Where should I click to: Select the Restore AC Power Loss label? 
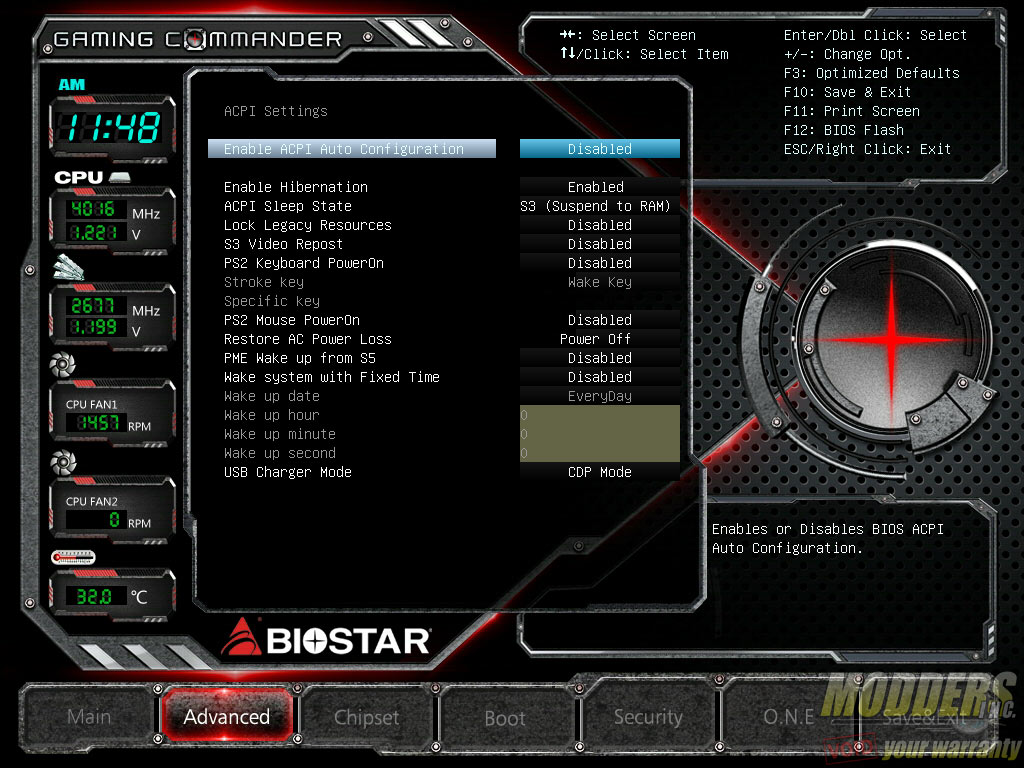click(308, 339)
